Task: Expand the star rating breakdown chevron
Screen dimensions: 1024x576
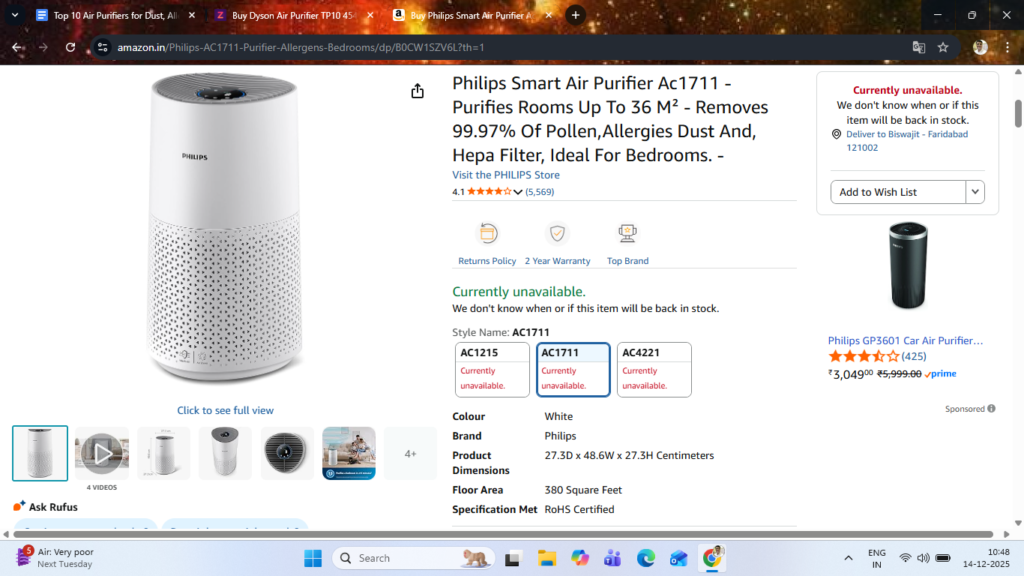Action: click(x=518, y=192)
